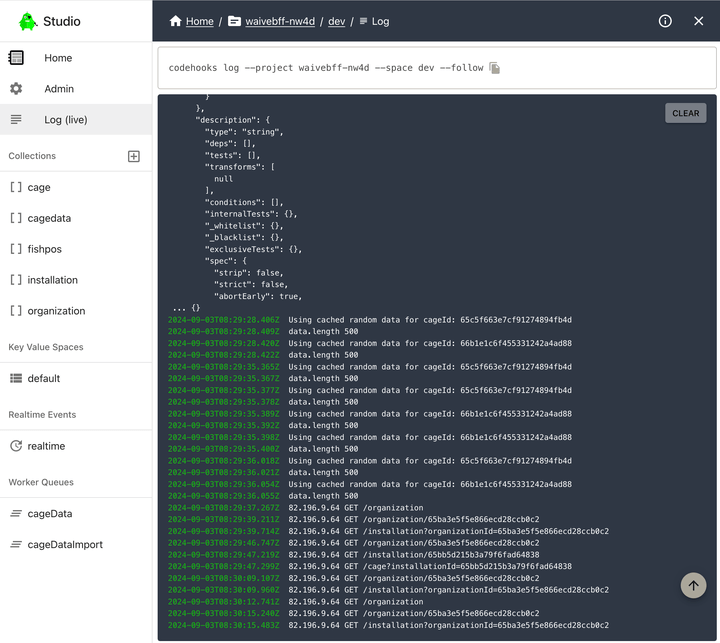Click log line at 2024-09-03T08:30:12.741Z

pyautogui.click(x=295, y=602)
